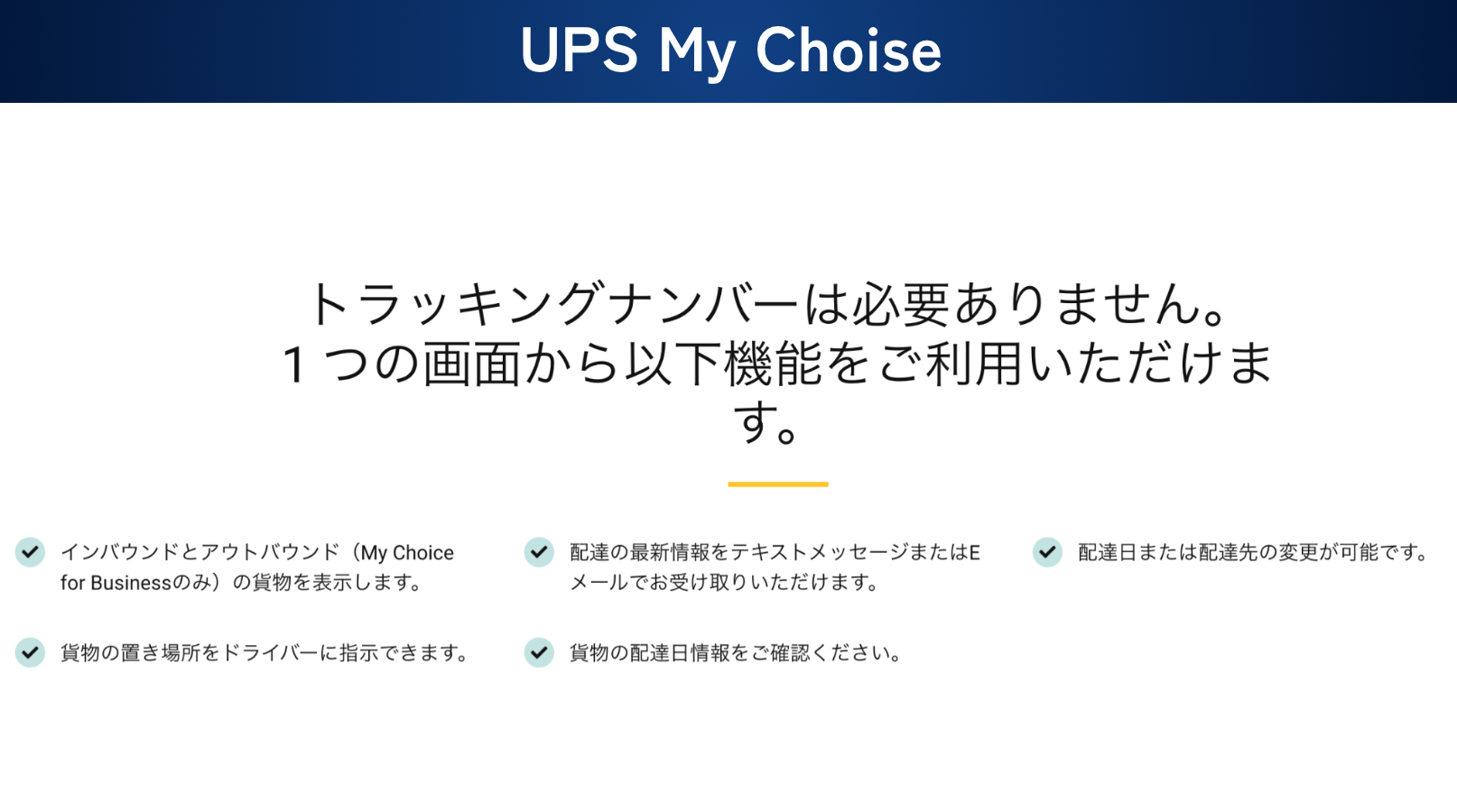Click the yellow divider line under the heading
1457x812 pixels.
pos(777,484)
